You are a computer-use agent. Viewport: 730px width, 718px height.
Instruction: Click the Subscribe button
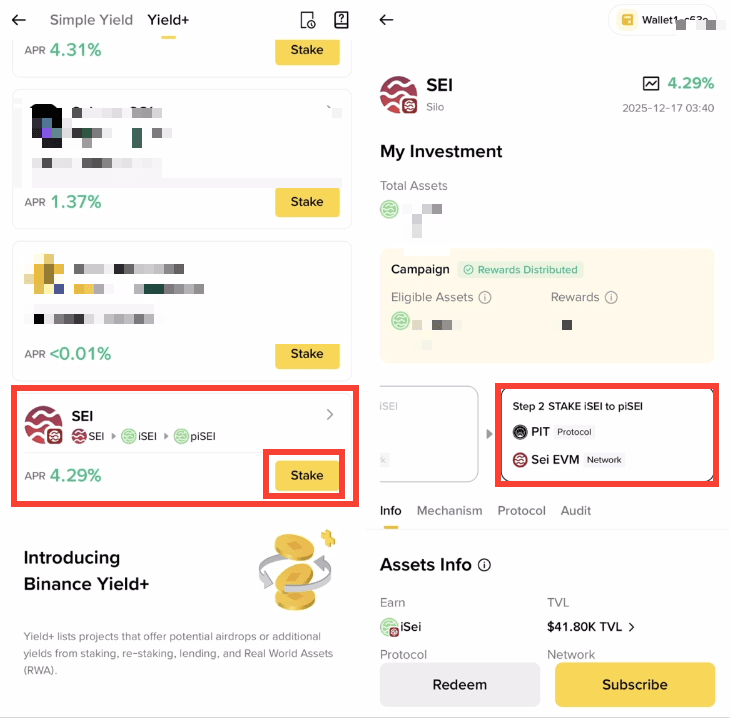click(635, 684)
